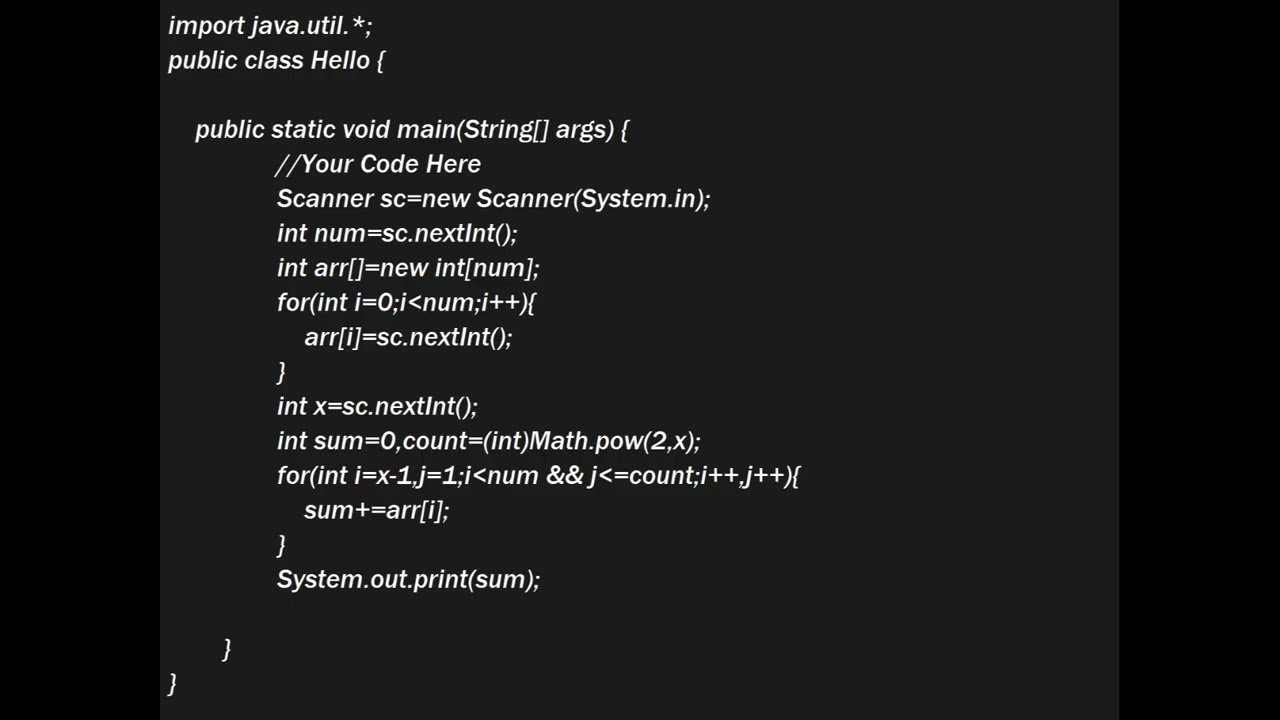Click the sum+=arr[i] statement
The width and height of the screenshot is (1280, 720).
coord(376,510)
